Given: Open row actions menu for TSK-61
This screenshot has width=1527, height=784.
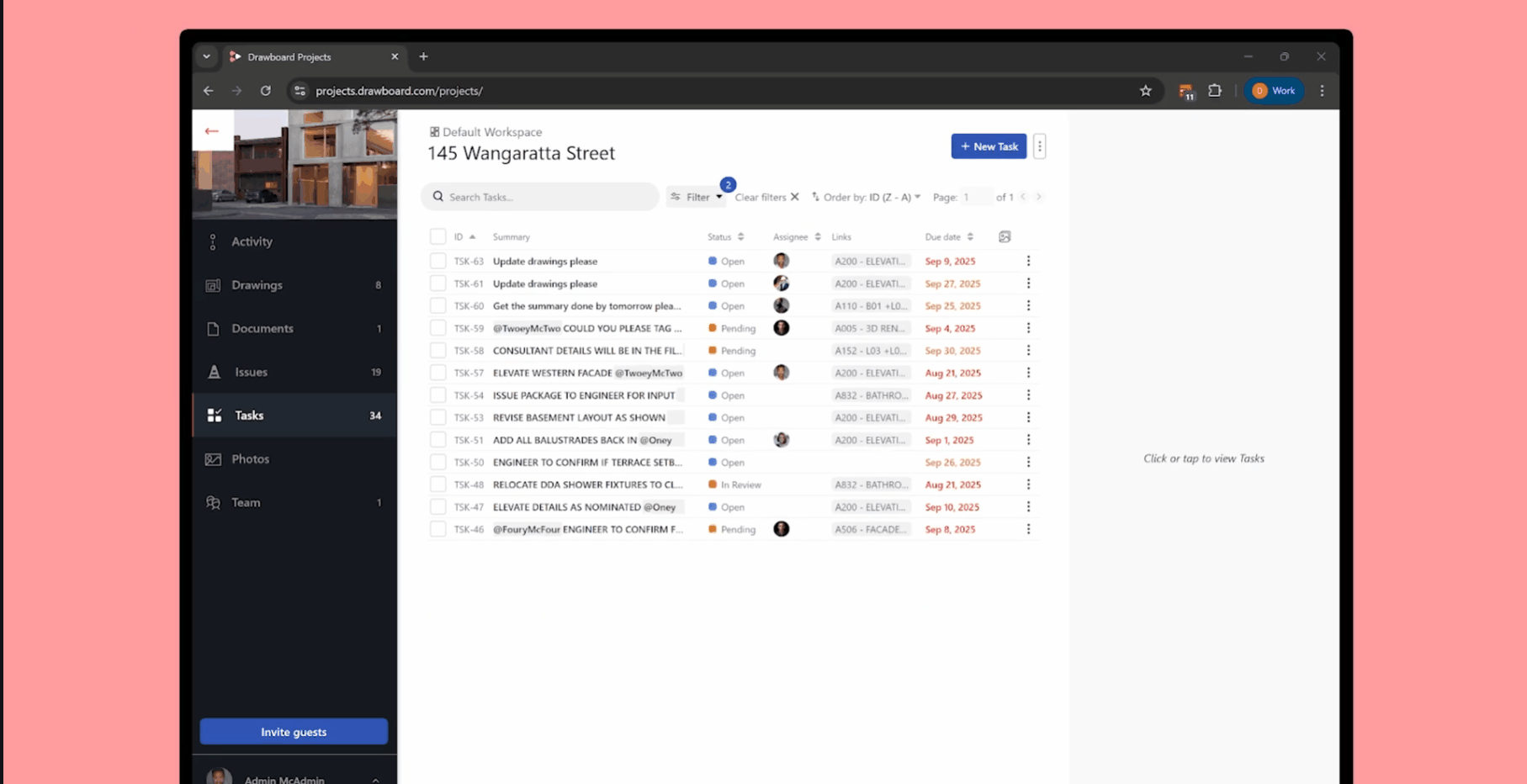Looking at the screenshot, I should (1028, 283).
